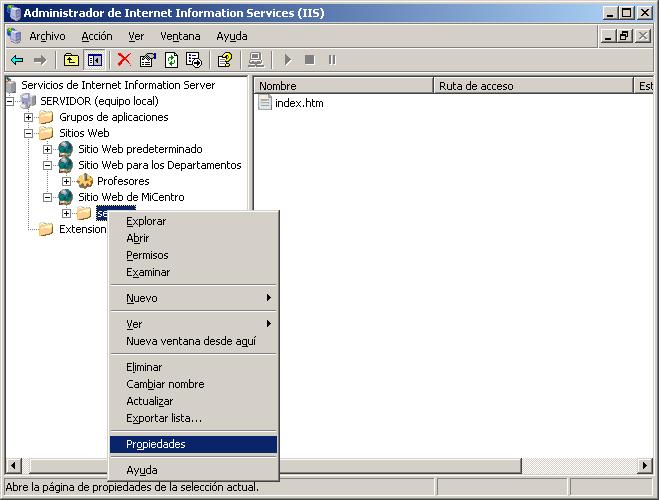
Task: Click the red X delete icon
Action: click(x=124, y=60)
